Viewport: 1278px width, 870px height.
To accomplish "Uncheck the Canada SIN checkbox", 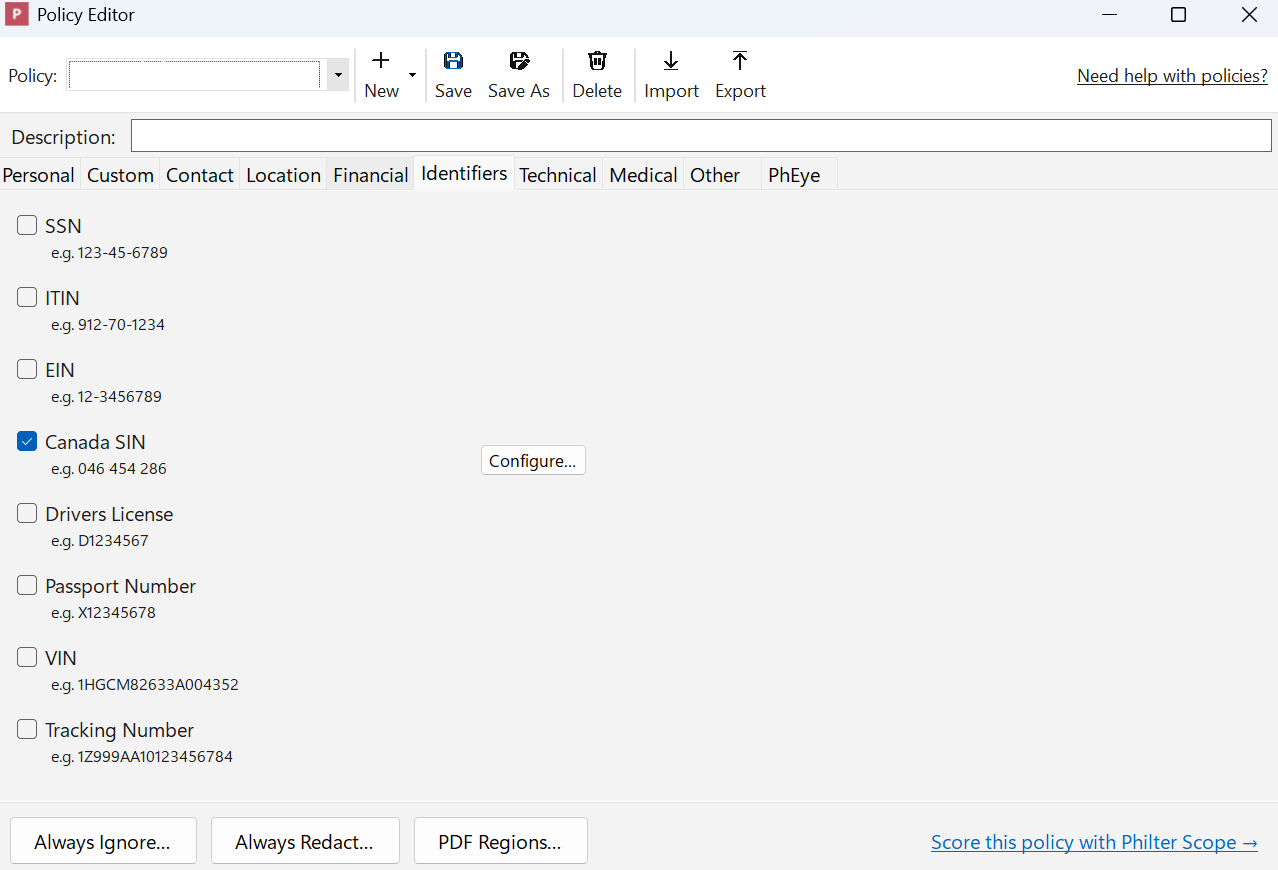I will pos(27,442).
